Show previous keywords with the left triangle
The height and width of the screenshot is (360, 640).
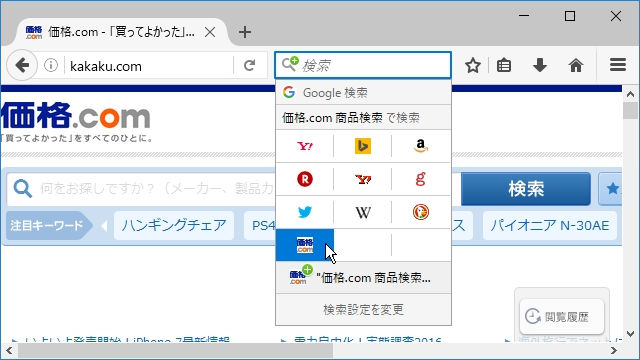tap(104, 226)
